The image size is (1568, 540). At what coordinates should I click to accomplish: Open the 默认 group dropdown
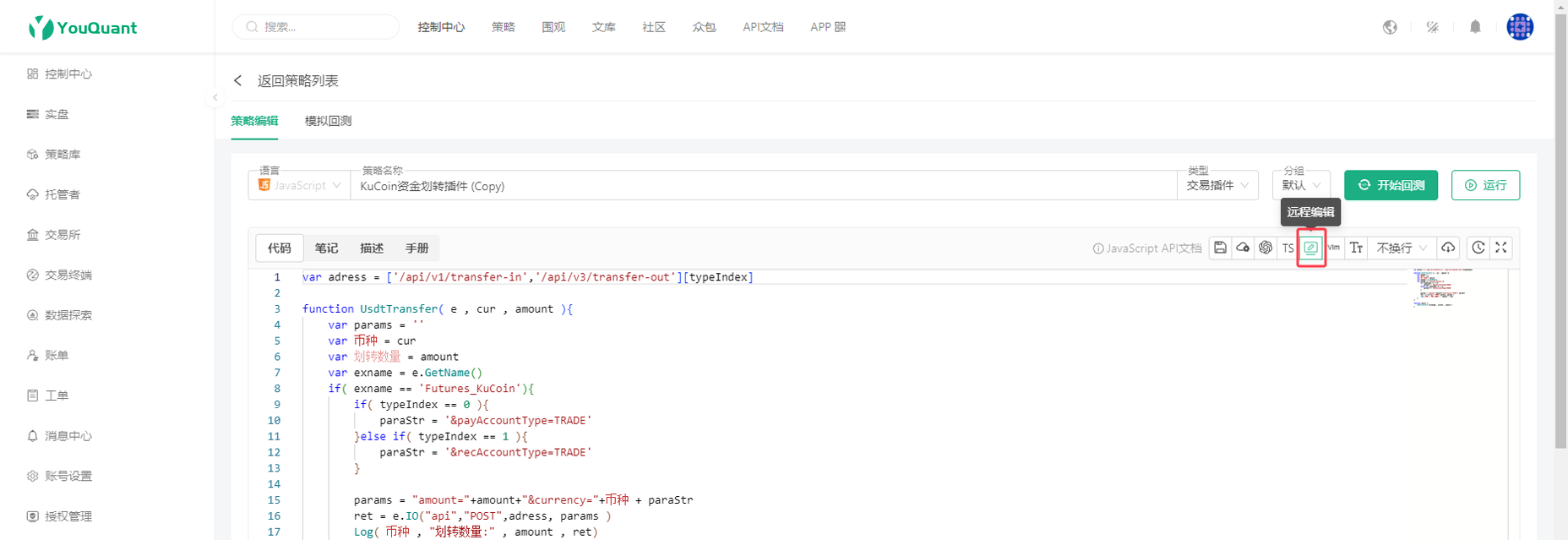(x=1301, y=186)
